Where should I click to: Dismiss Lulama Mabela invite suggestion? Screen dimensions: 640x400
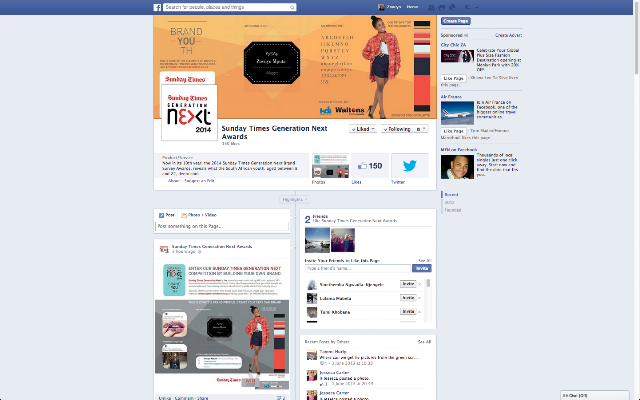[x=420, y=298]
